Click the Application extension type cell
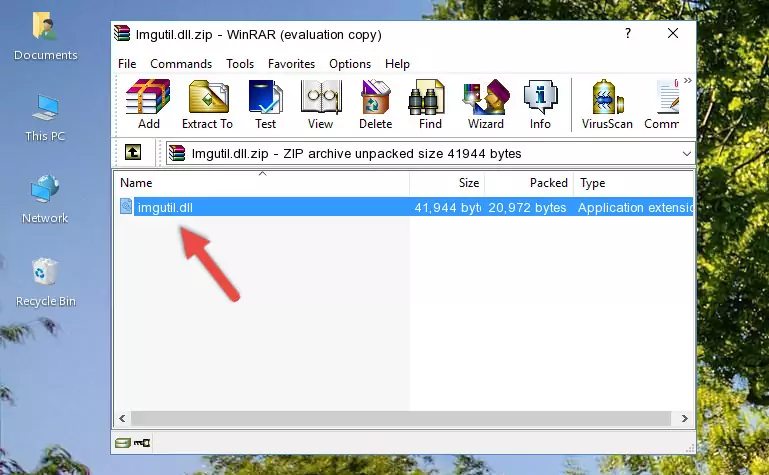769x475 pixels. click(x=635, y=208)
